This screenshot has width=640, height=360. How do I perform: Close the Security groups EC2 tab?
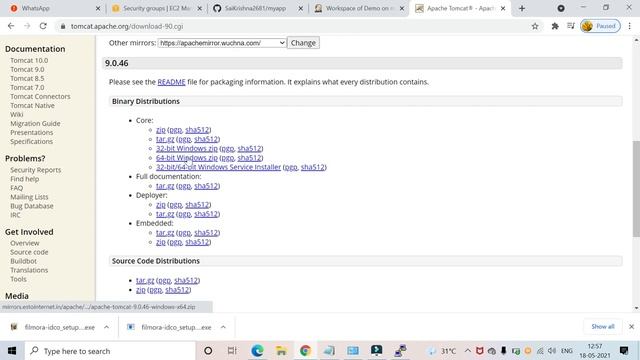[x=200, y=8]
